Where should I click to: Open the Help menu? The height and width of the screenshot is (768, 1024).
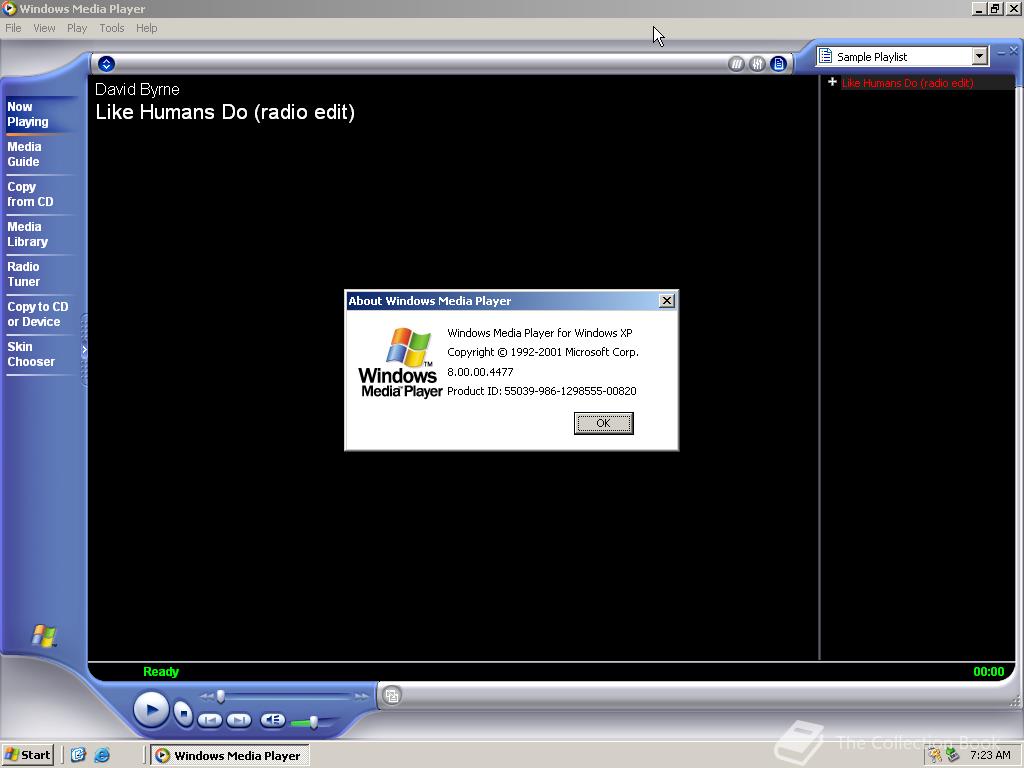147,28
